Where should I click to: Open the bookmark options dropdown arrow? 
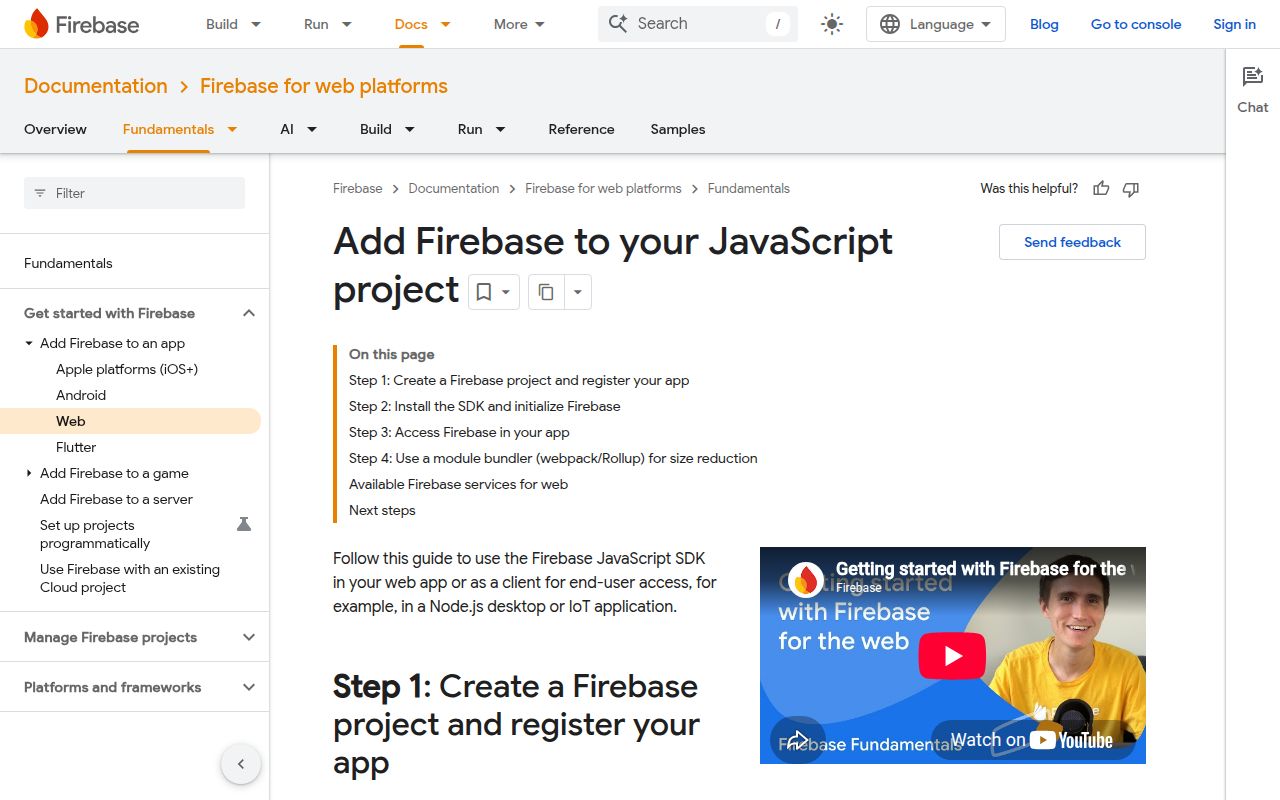point(506,292)
